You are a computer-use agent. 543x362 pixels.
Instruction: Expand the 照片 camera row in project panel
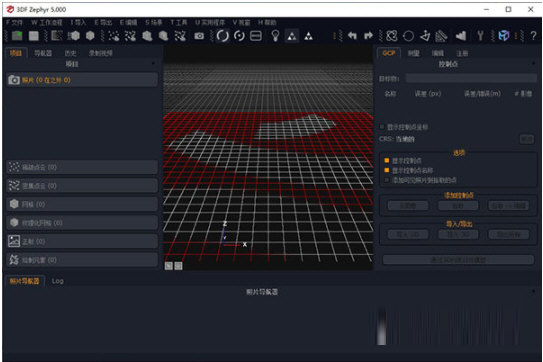[x=82, y=80]
